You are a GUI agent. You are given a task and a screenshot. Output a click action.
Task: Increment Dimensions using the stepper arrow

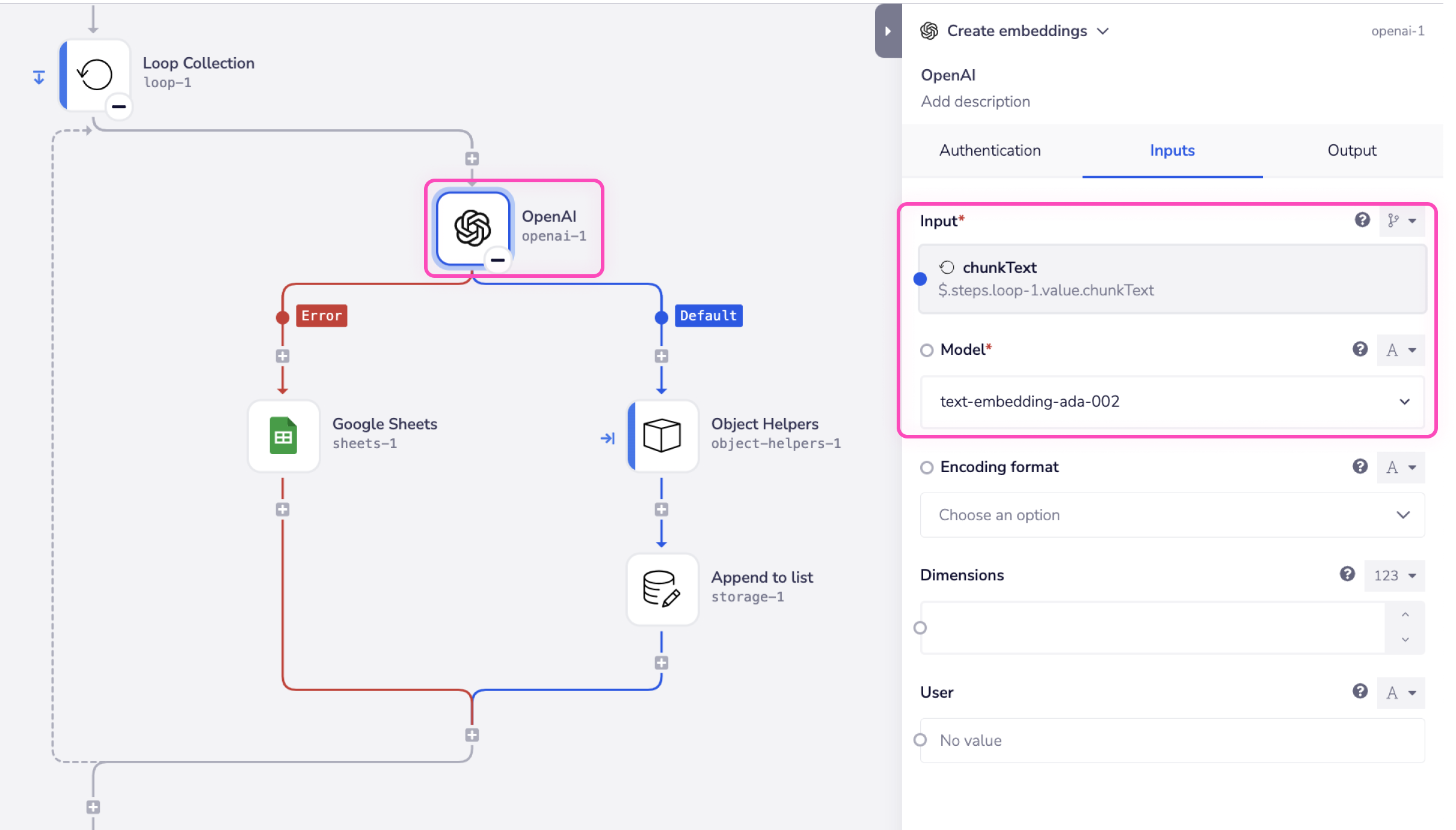(1405, 615)
